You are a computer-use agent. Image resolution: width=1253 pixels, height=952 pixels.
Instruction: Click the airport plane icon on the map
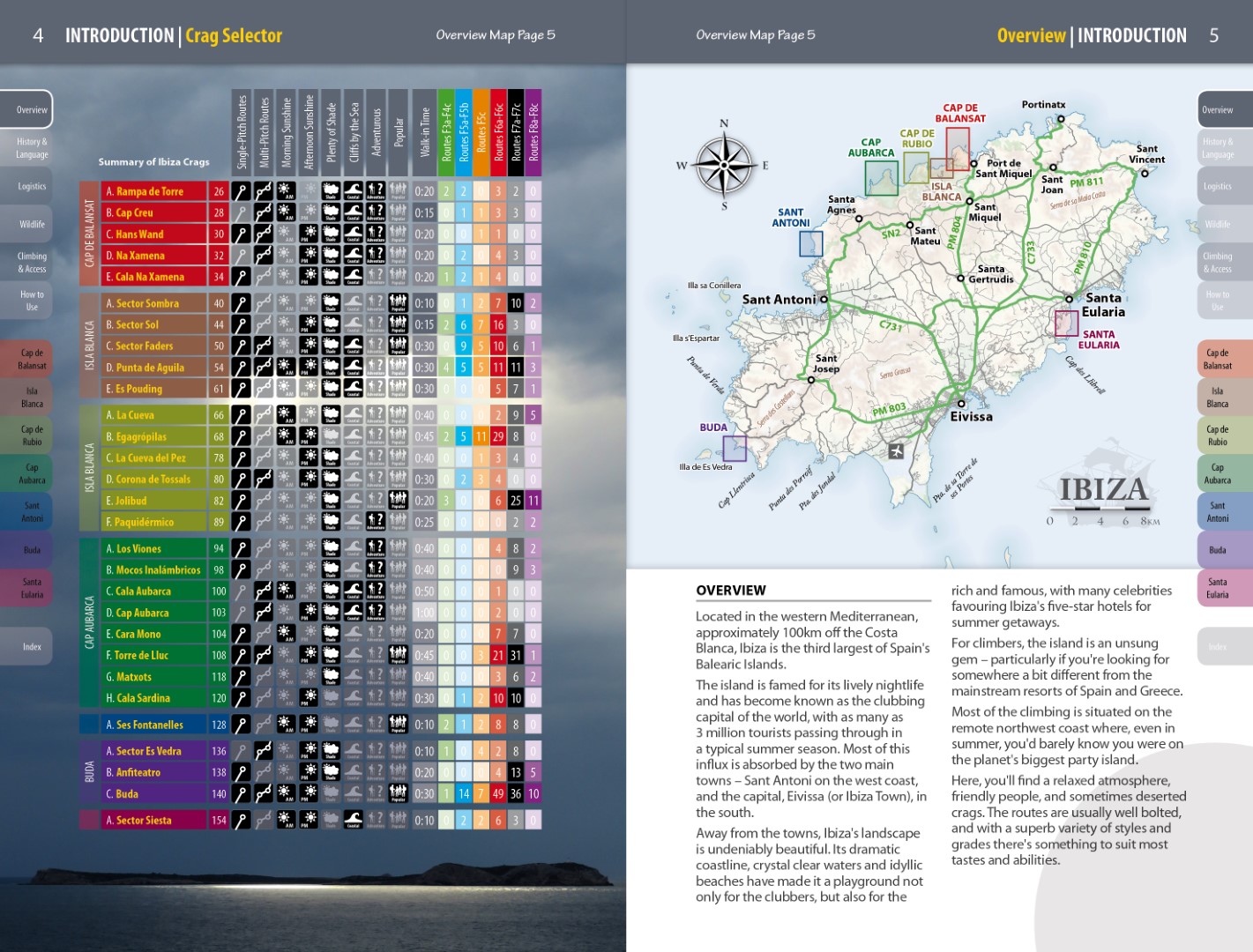point(897,451)
